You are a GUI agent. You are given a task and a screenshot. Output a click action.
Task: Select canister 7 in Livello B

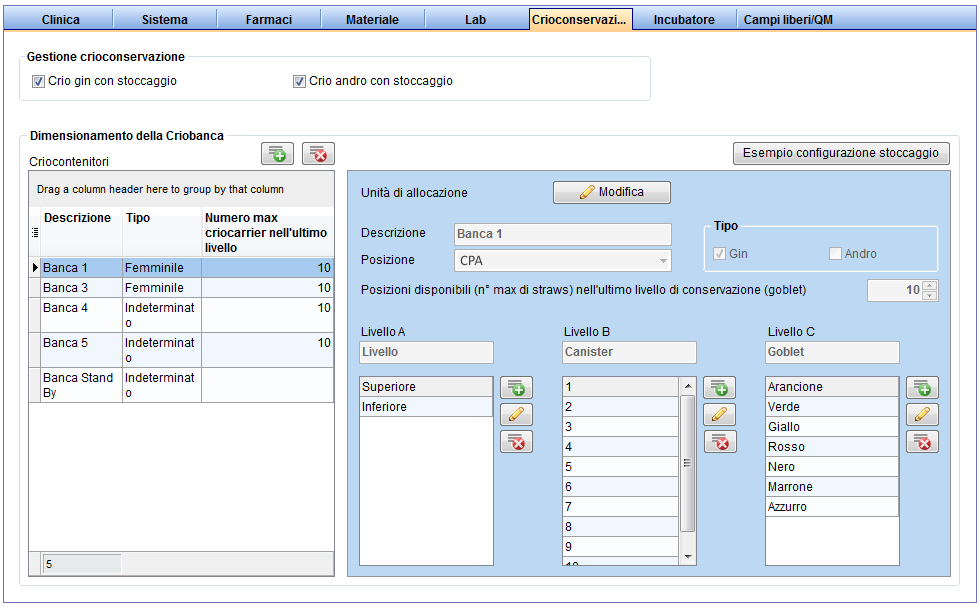point(621,507)
